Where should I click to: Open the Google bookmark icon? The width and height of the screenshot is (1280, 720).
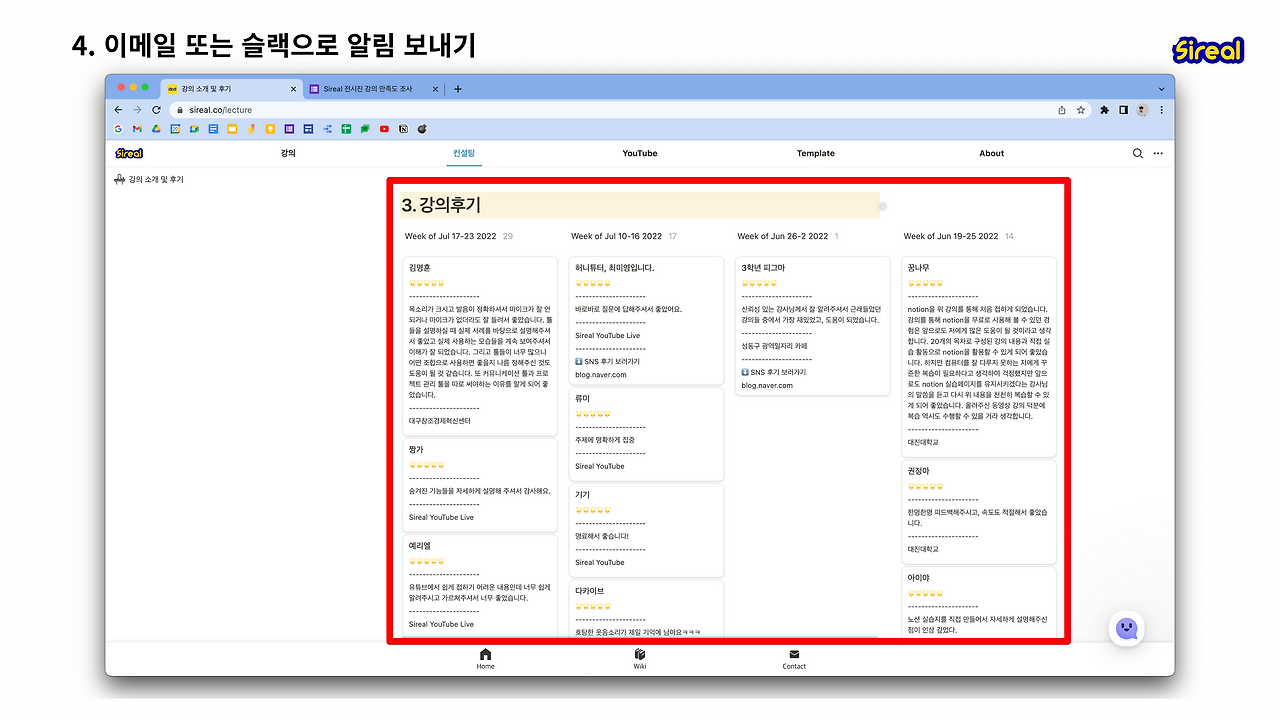[118, 129]
